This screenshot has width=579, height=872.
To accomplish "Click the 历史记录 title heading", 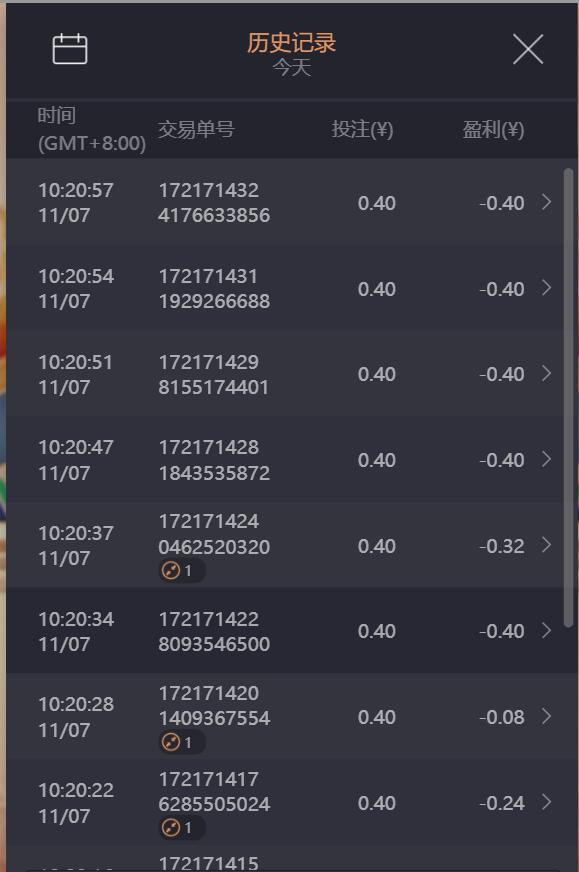I will [x=291, y=43].
